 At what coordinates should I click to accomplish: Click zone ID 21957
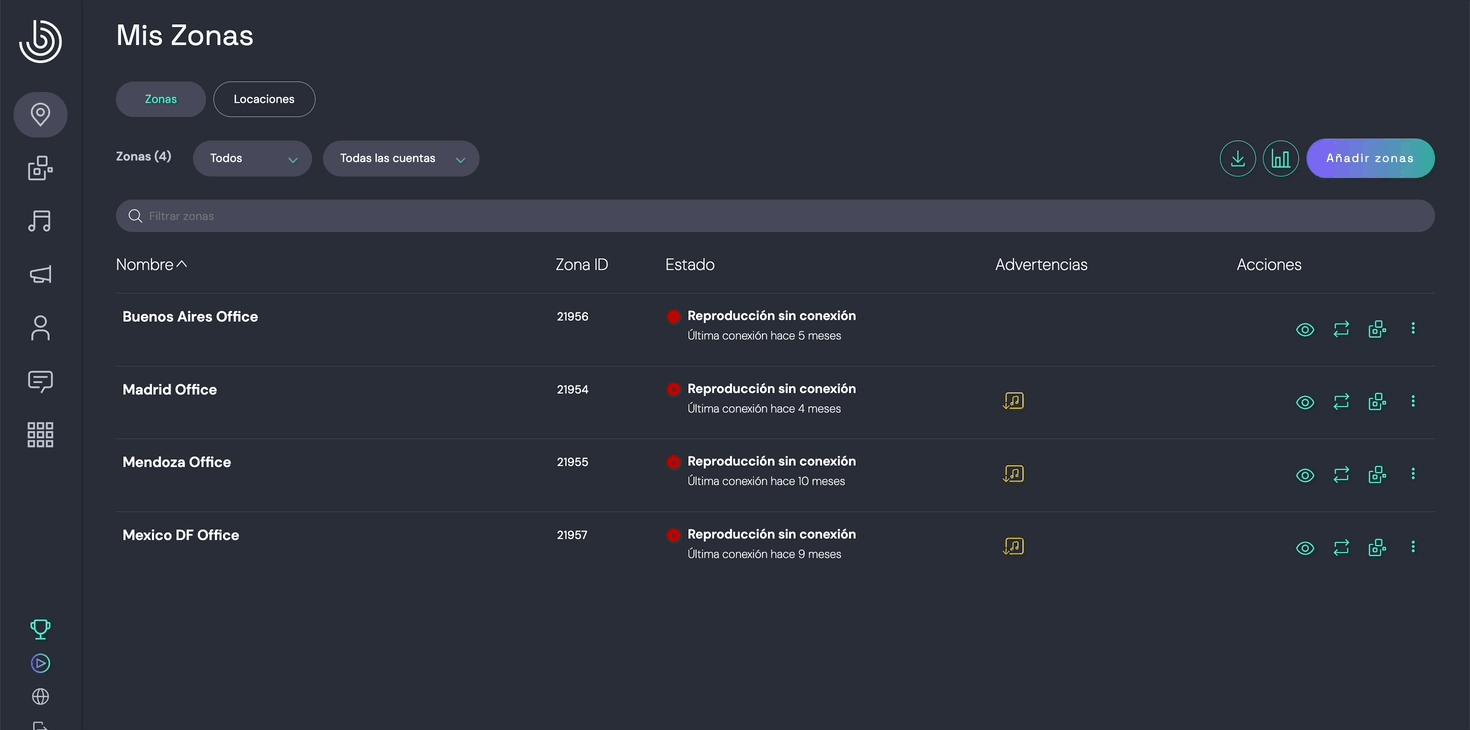[x=573, y=536]
